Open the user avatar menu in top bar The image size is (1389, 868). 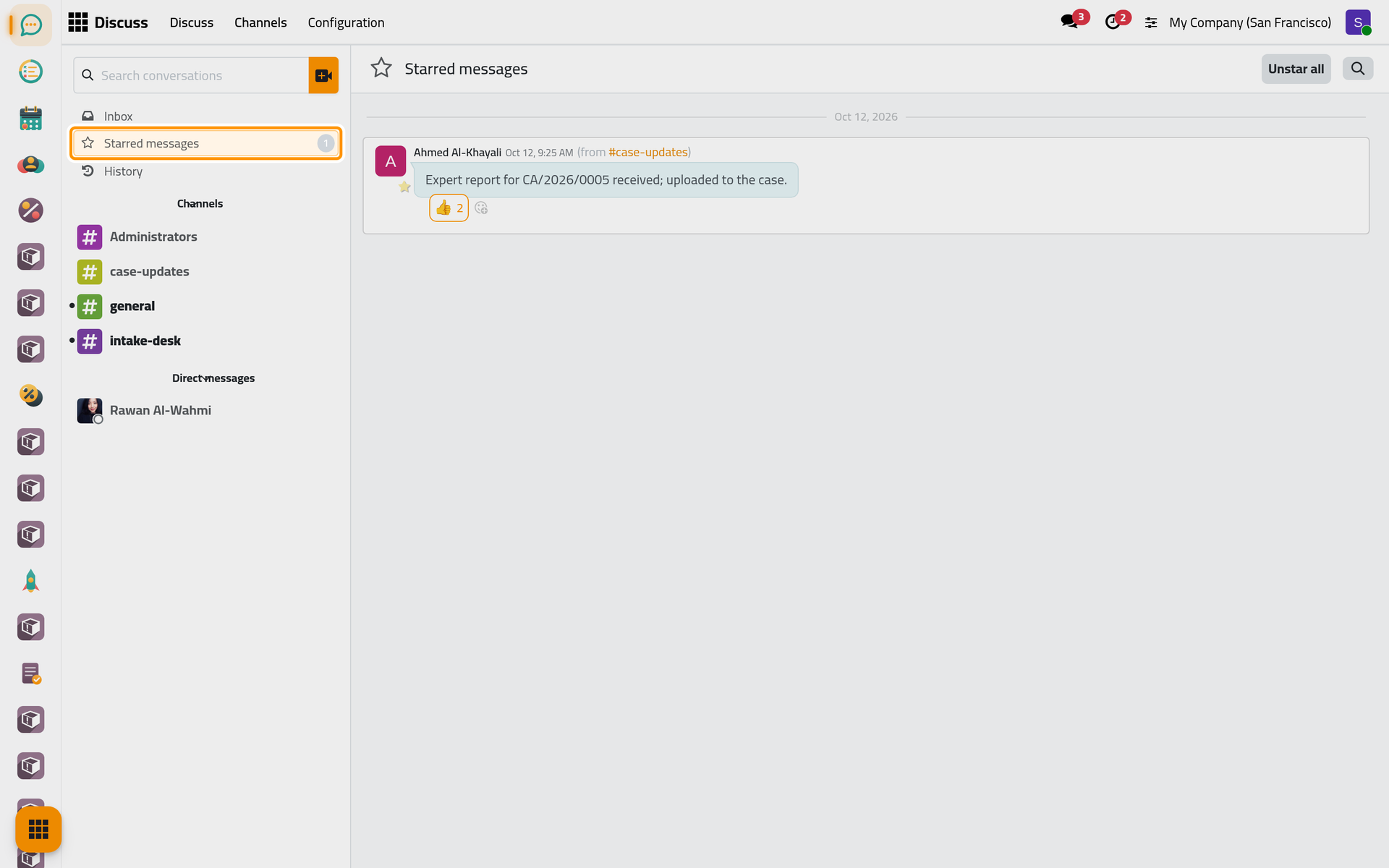[1358, 22]
